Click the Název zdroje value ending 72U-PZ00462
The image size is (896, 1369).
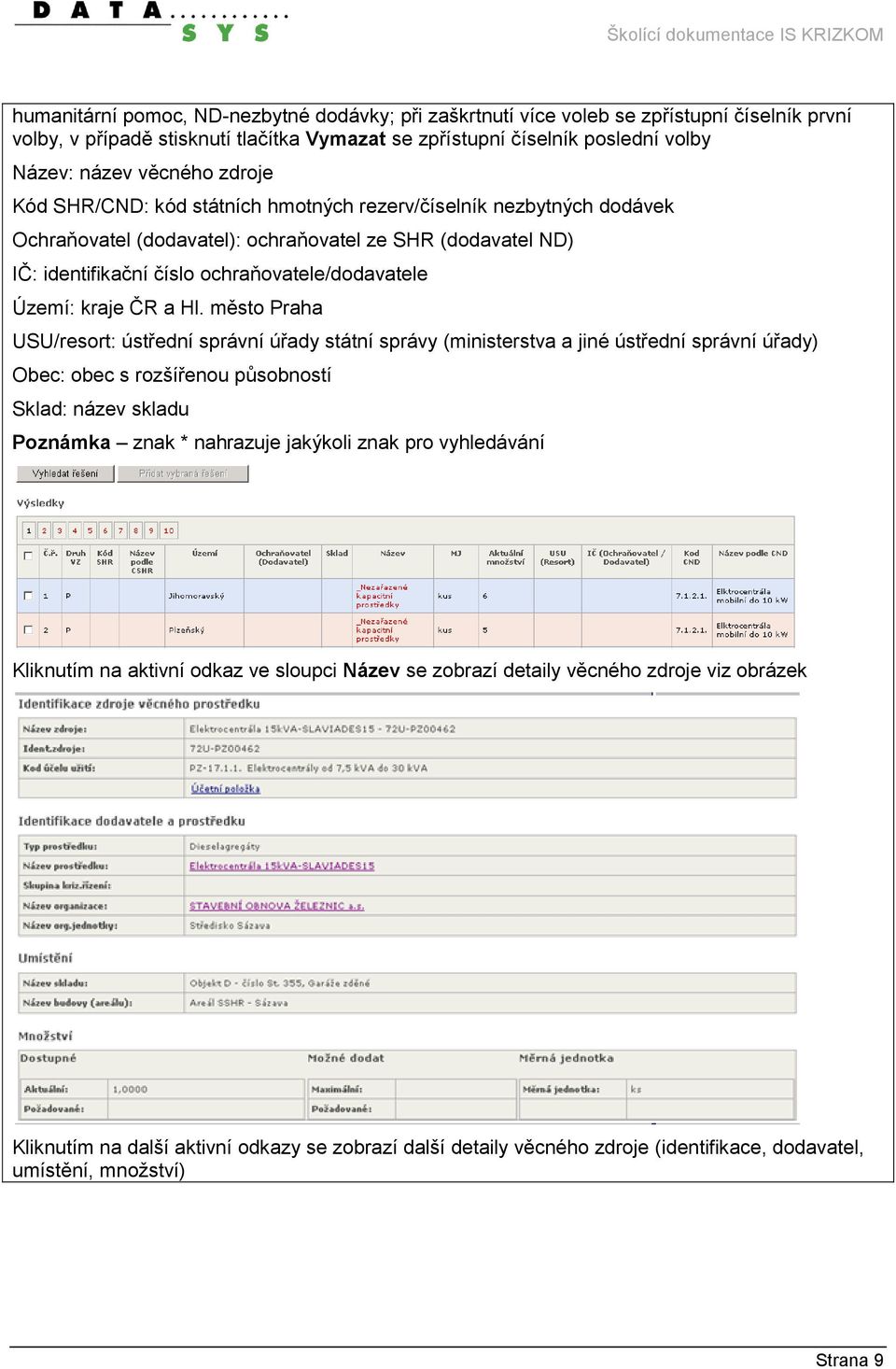[323, 729]
